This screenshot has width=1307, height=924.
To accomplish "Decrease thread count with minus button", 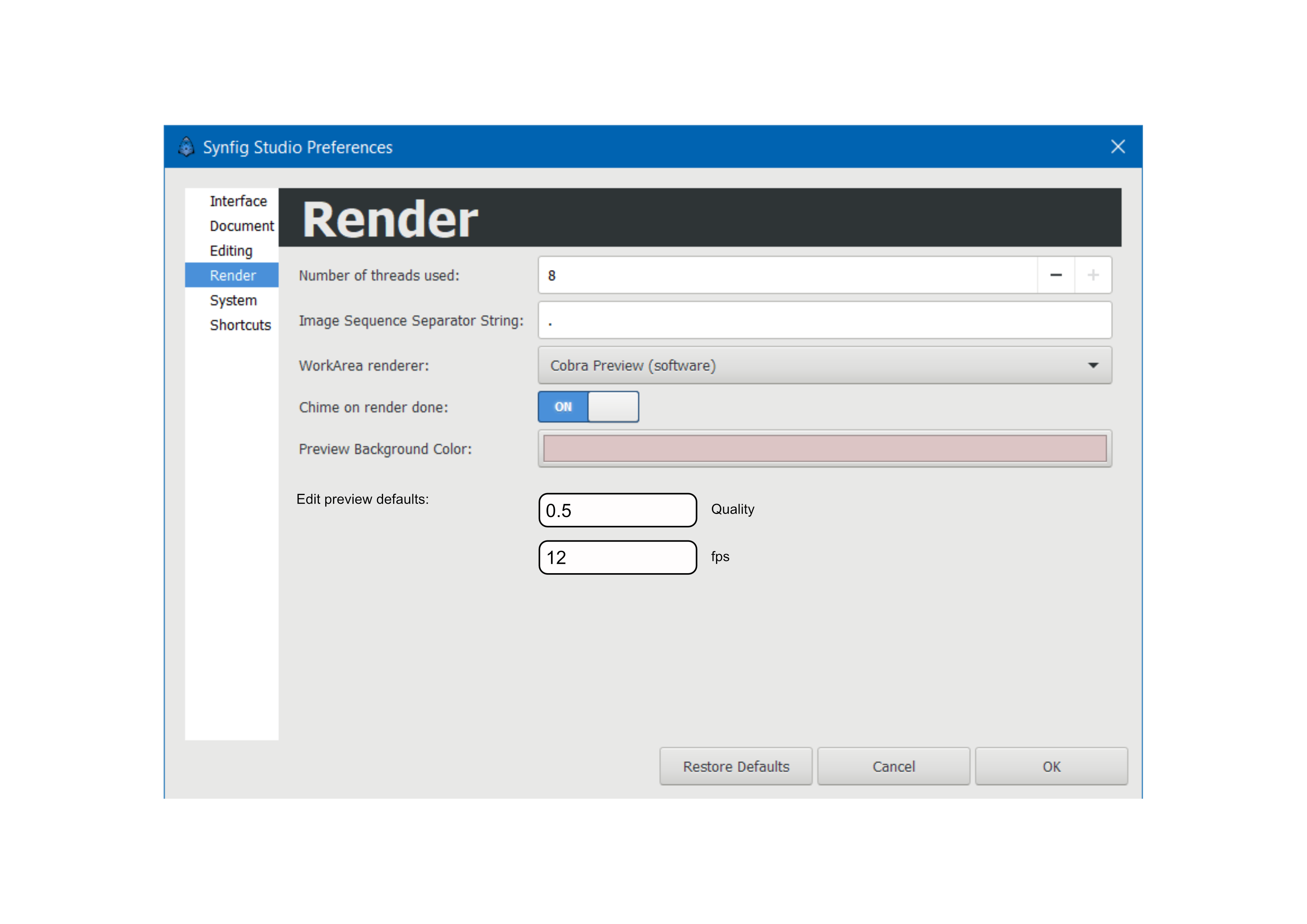I will 1056,275.
